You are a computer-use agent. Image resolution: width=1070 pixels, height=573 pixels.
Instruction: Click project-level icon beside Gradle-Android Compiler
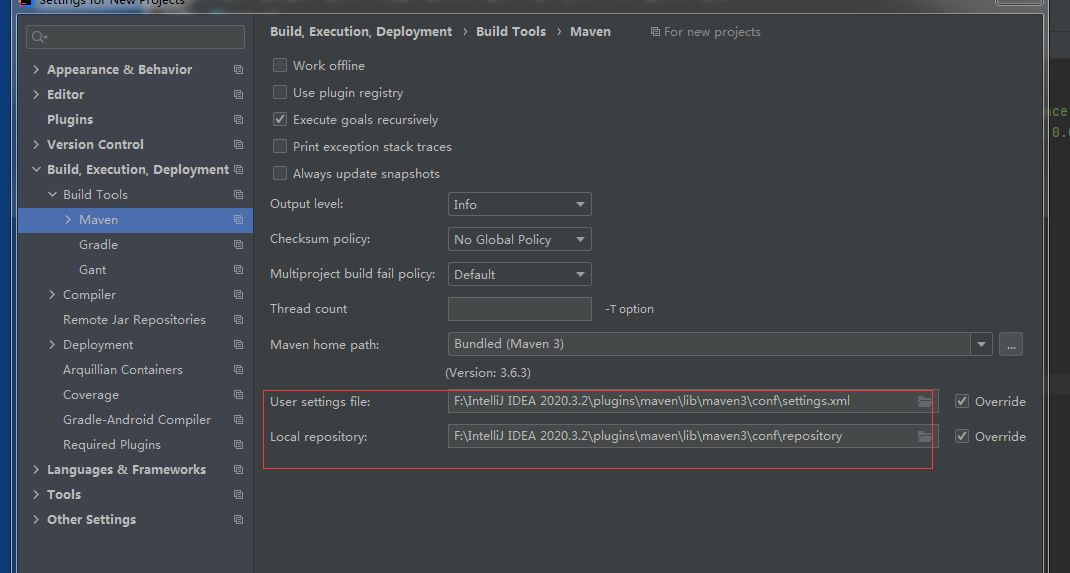coord(238,420)
